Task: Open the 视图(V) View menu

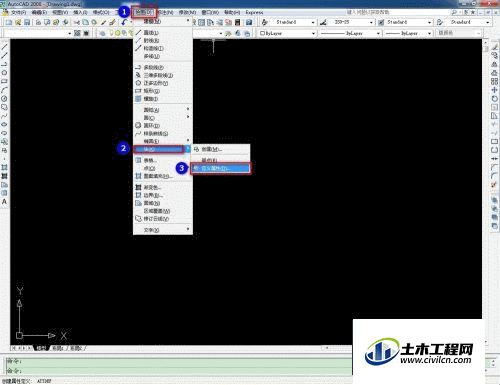Action: (60, 12)
